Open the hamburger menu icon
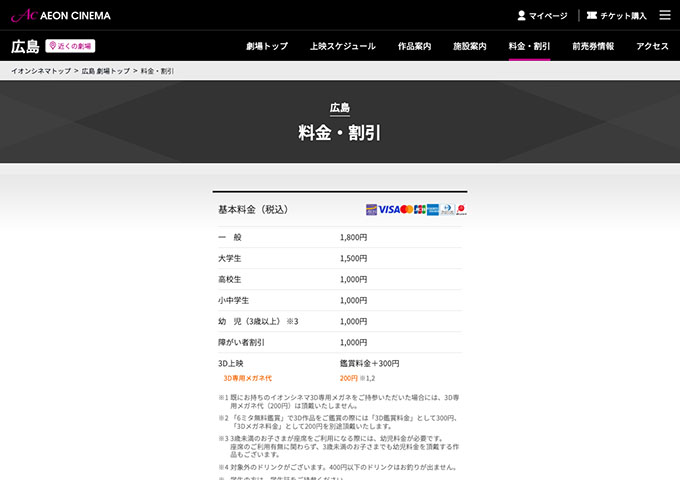This screenshot has height=480, width=680. click(665, 15)
